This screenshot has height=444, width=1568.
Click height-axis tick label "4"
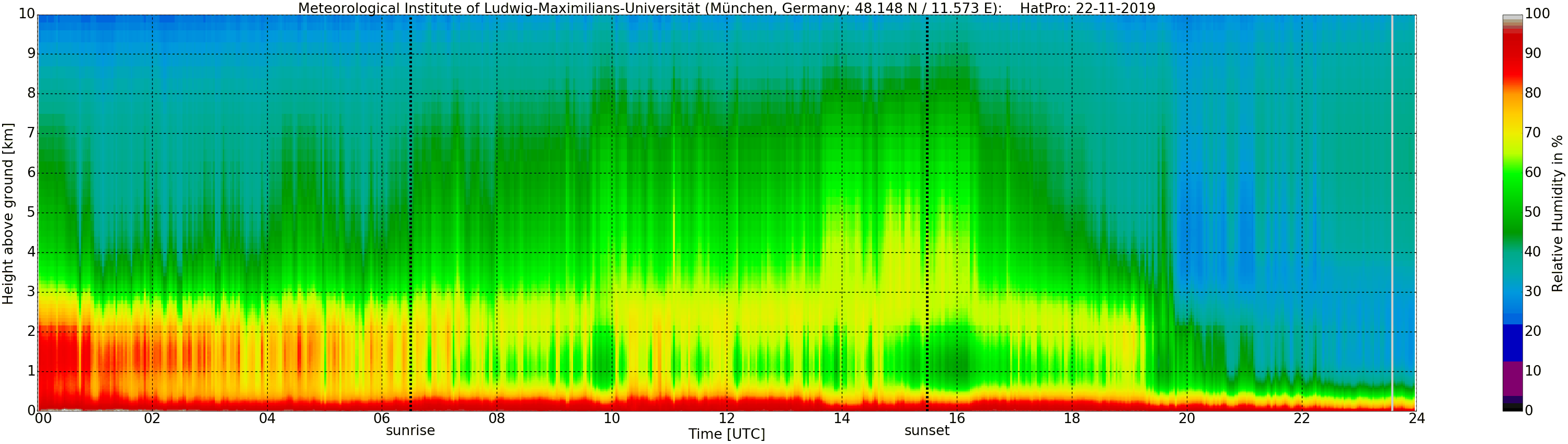tap(31, 252)
